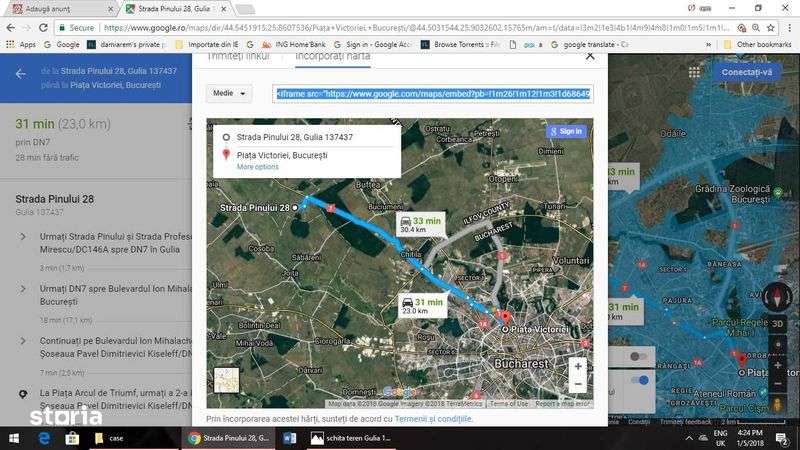Screen dimensions: 800x450
Task: Click the browser forward arrow
Action: click(27, 28)
